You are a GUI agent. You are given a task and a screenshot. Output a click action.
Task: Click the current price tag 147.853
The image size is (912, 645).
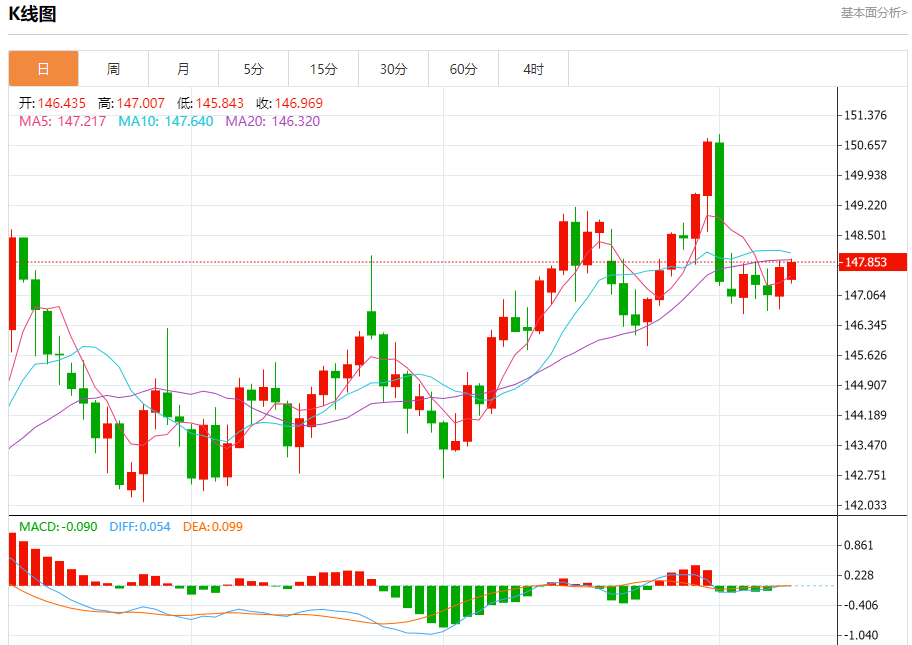pyautogui.click(x=872, y=262)
